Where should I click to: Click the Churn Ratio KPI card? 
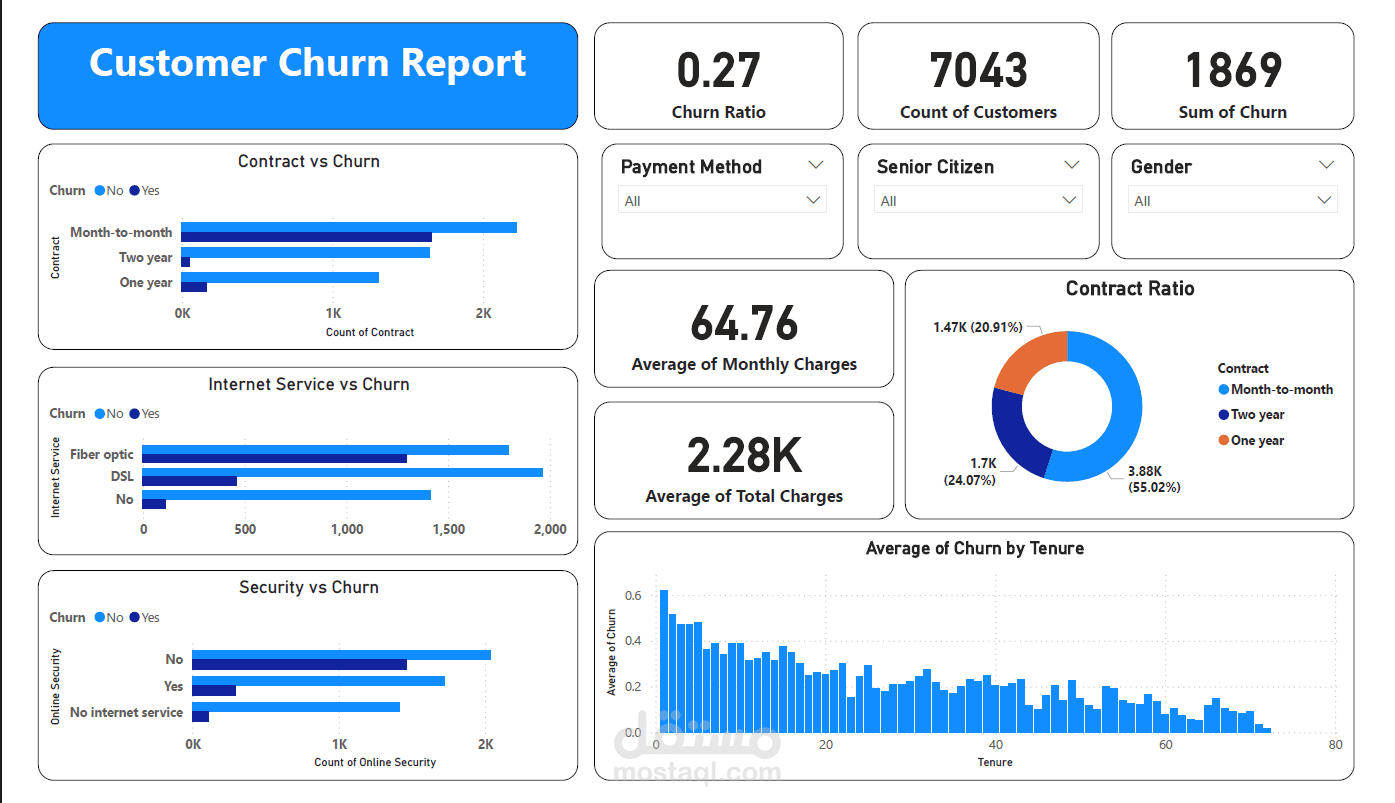(718, 75)
